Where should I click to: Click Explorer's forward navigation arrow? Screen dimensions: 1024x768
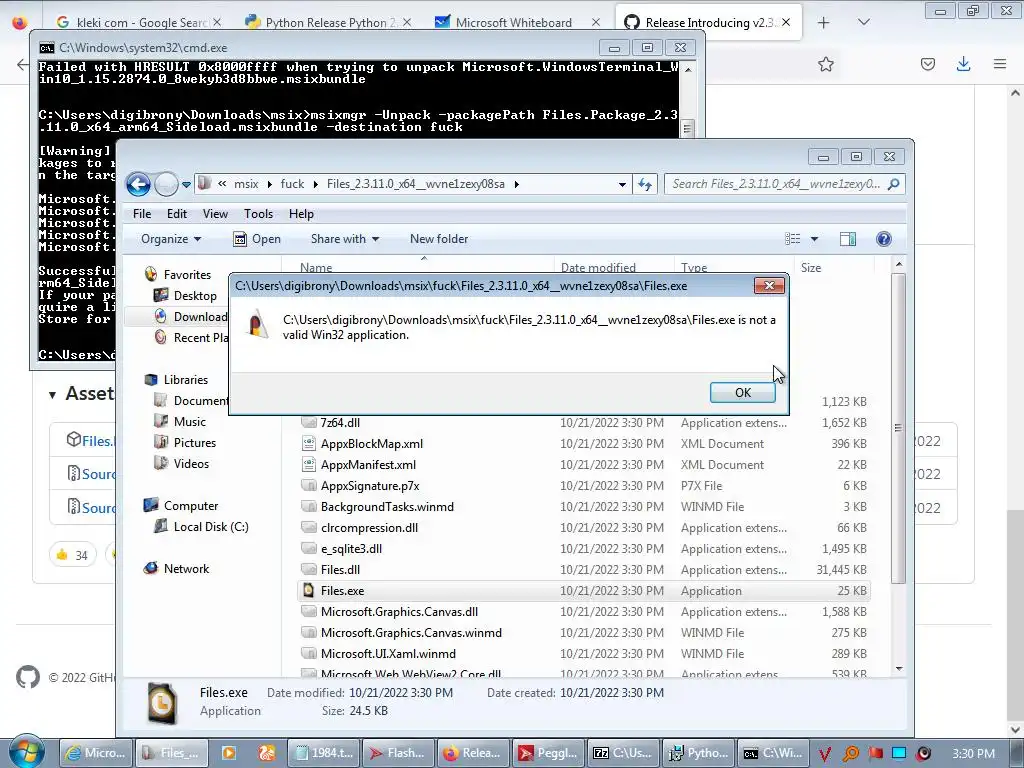[x=166, y=184]
